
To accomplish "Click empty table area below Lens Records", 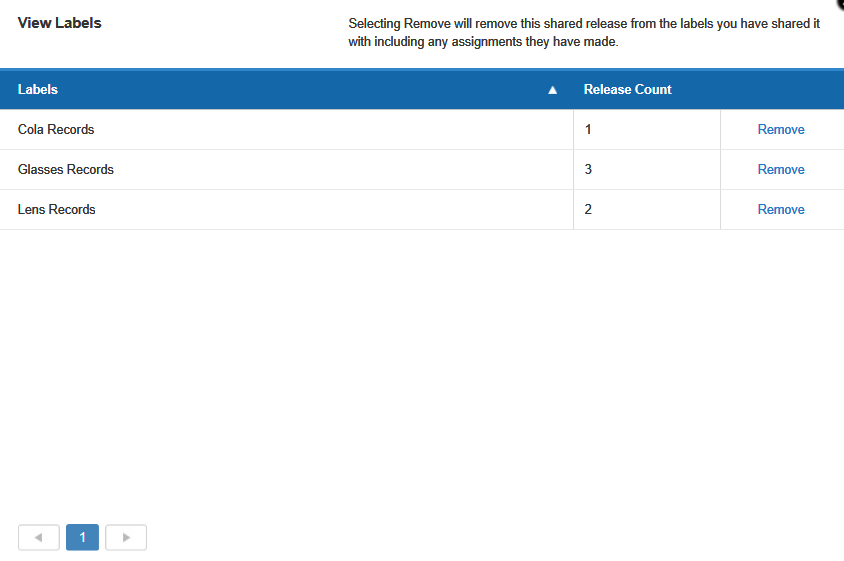I will [x=422, y=371].
